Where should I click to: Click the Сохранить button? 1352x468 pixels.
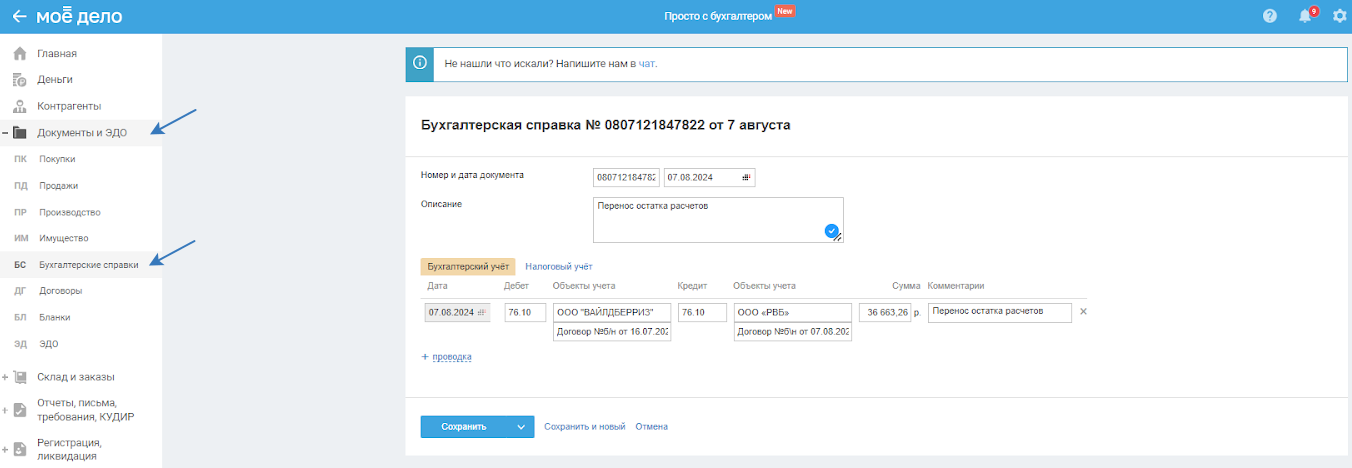point(465,427)
